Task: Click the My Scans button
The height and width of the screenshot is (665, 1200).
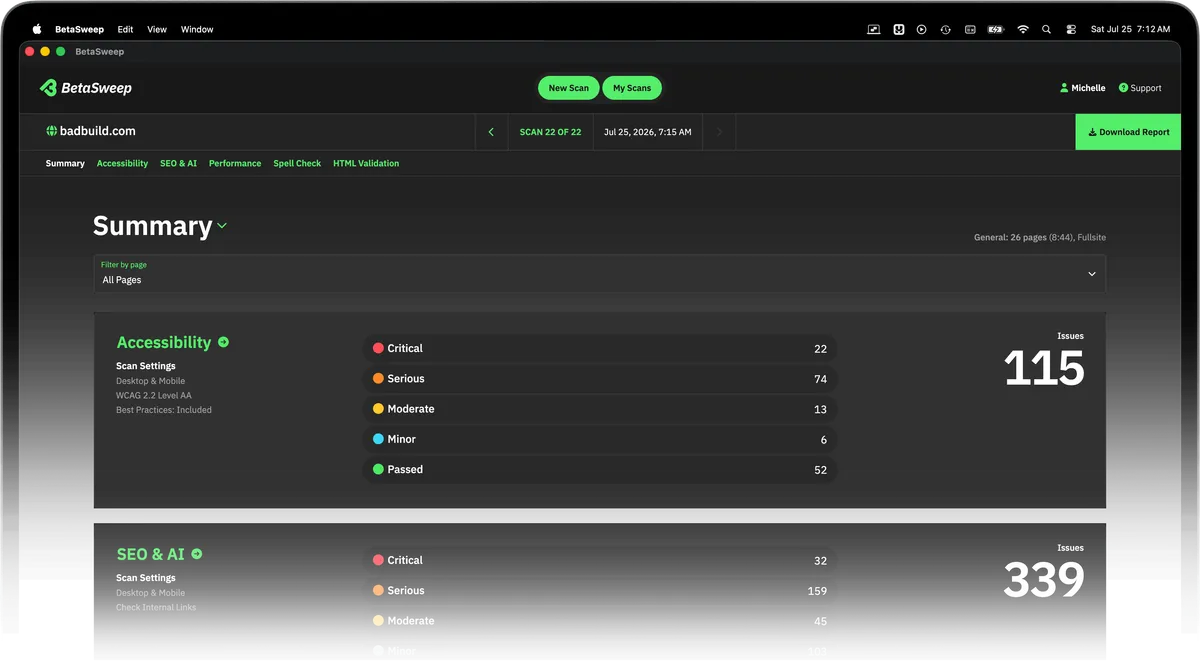Action: click(632, 88)
